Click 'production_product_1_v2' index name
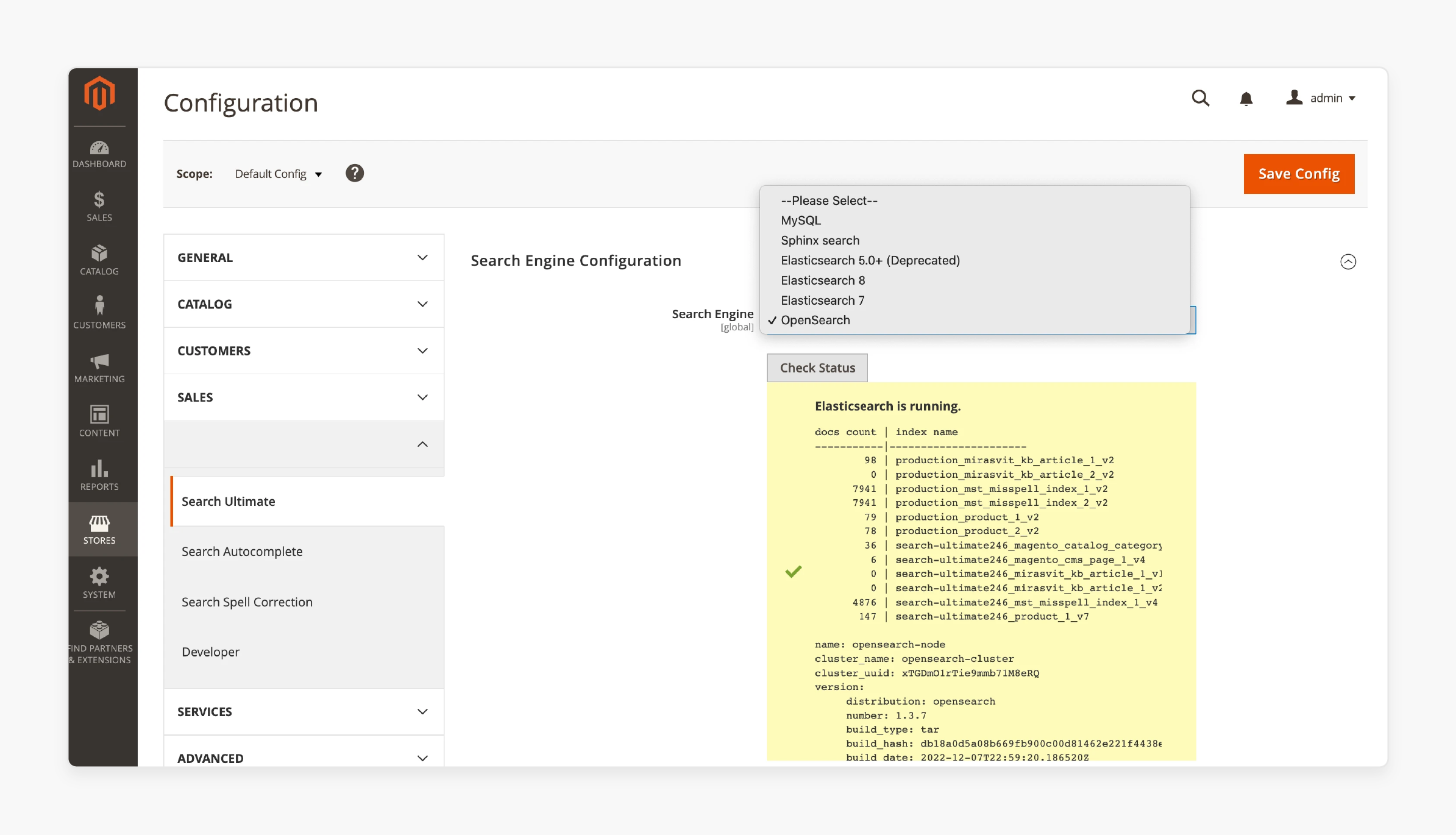This screenshot has height=835, width=1456. (x=967, y=517)
